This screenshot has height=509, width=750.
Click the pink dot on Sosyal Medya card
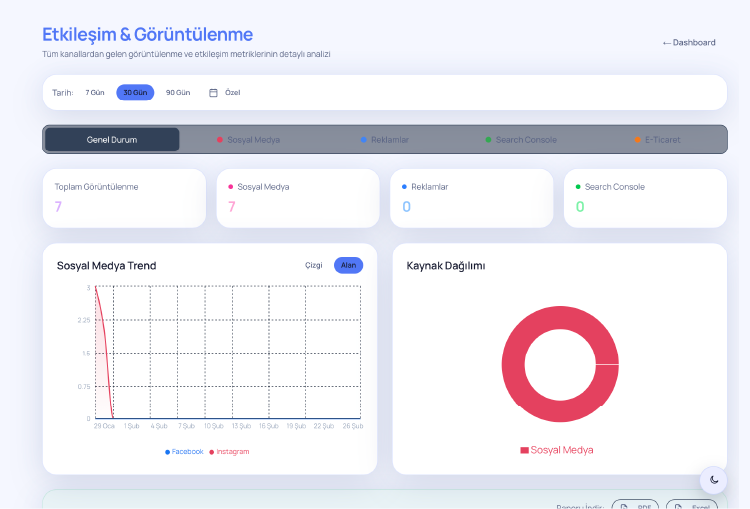(230, 187)
